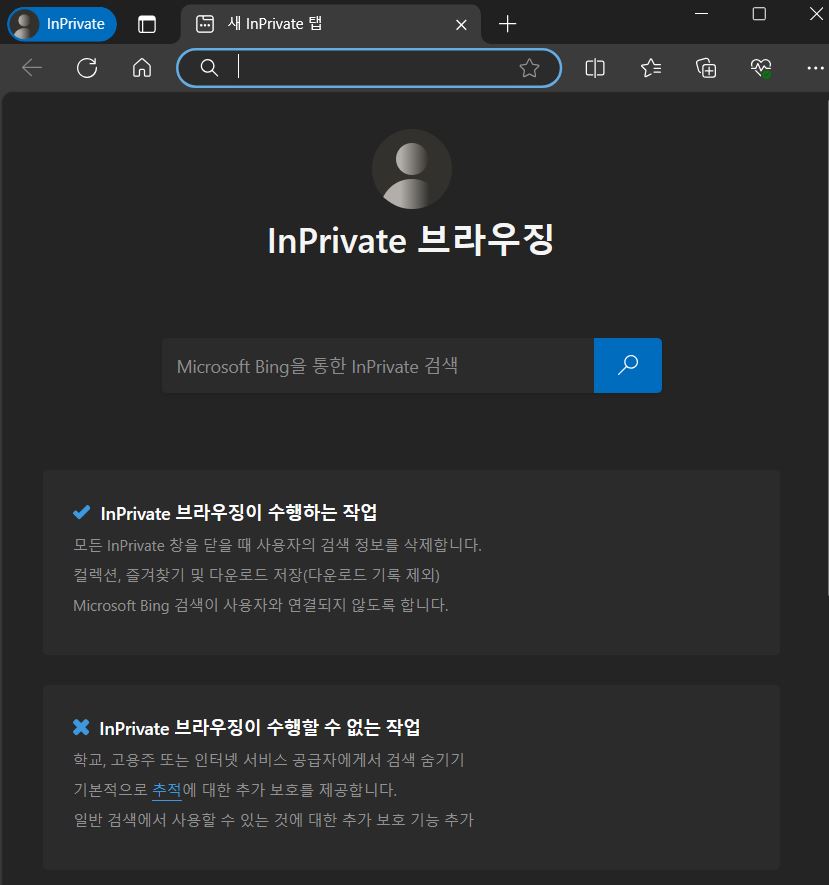
Task: Open the favorites list icon
Action: (x=651, y=68)
